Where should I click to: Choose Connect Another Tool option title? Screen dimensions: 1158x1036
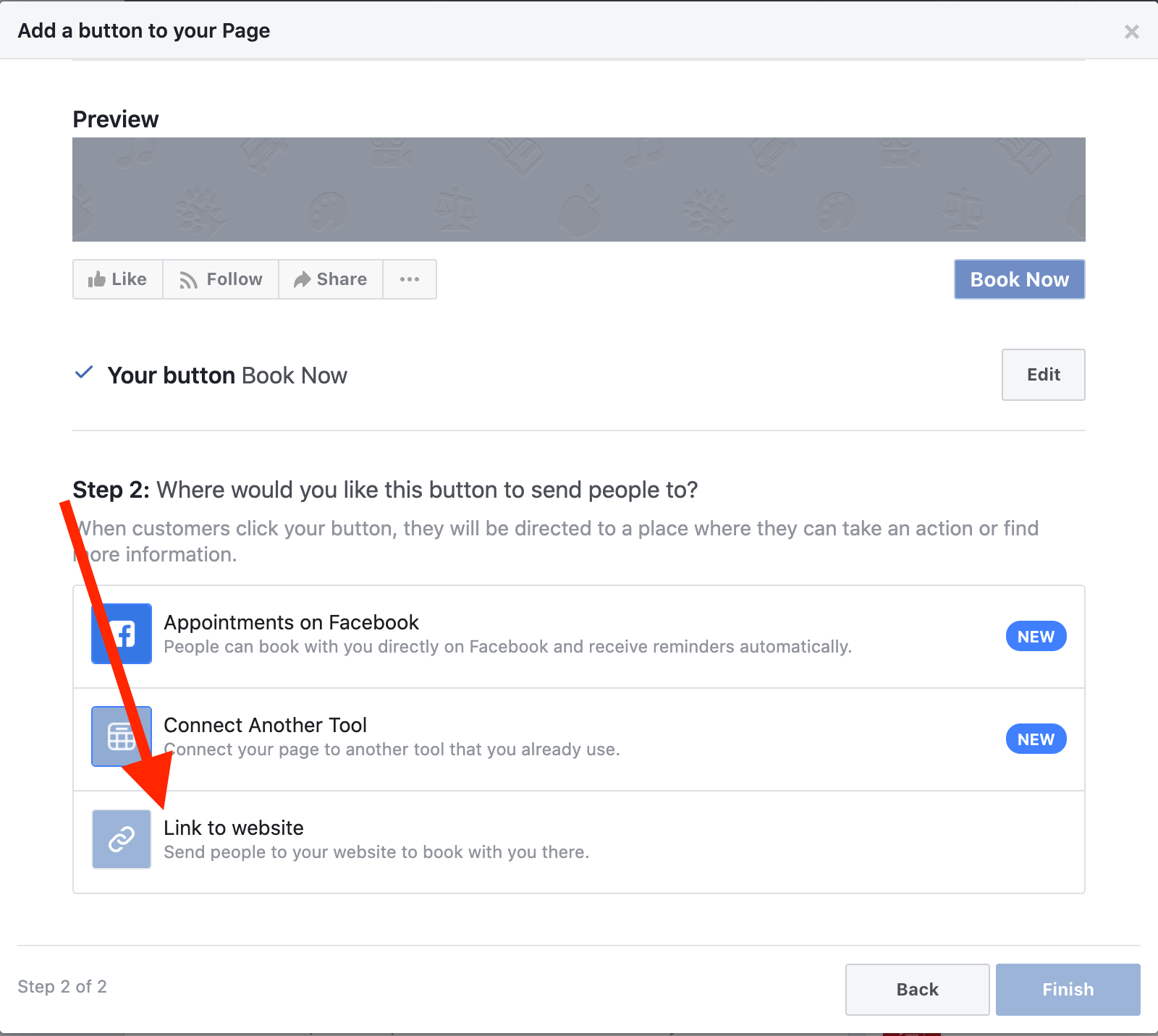point(265,725)
